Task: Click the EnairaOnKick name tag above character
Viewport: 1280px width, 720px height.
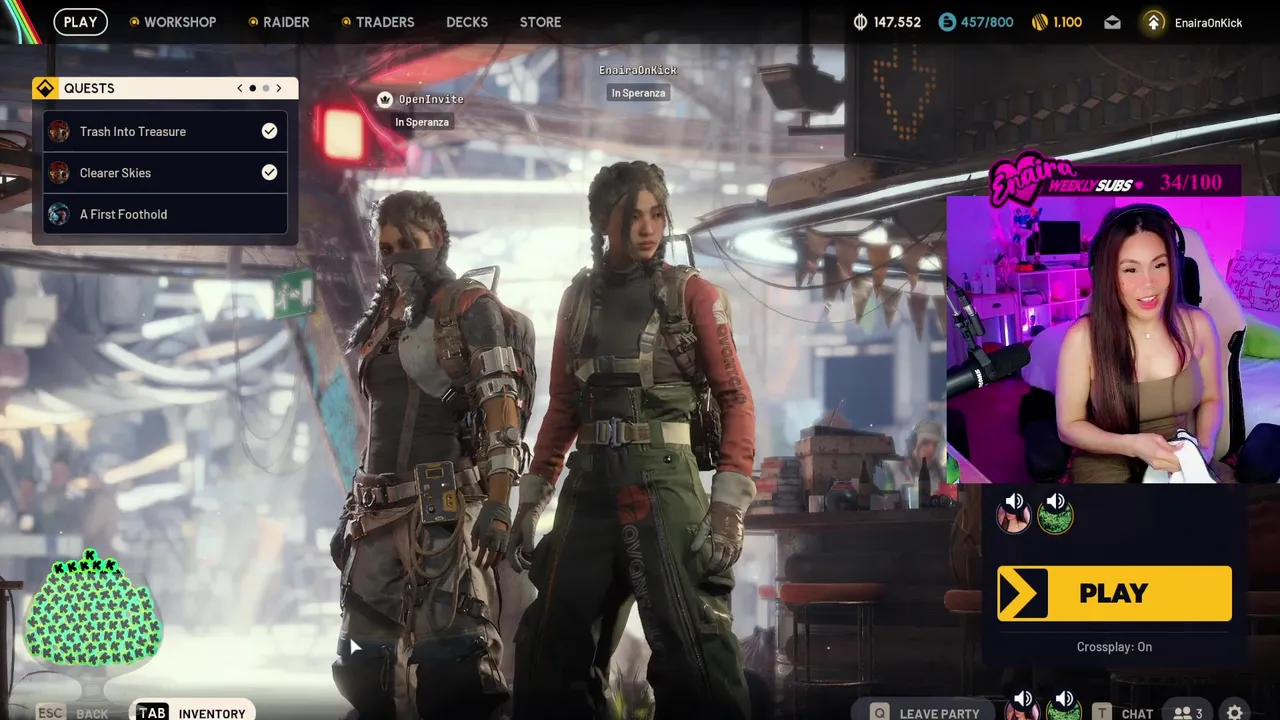Action: 638,70
